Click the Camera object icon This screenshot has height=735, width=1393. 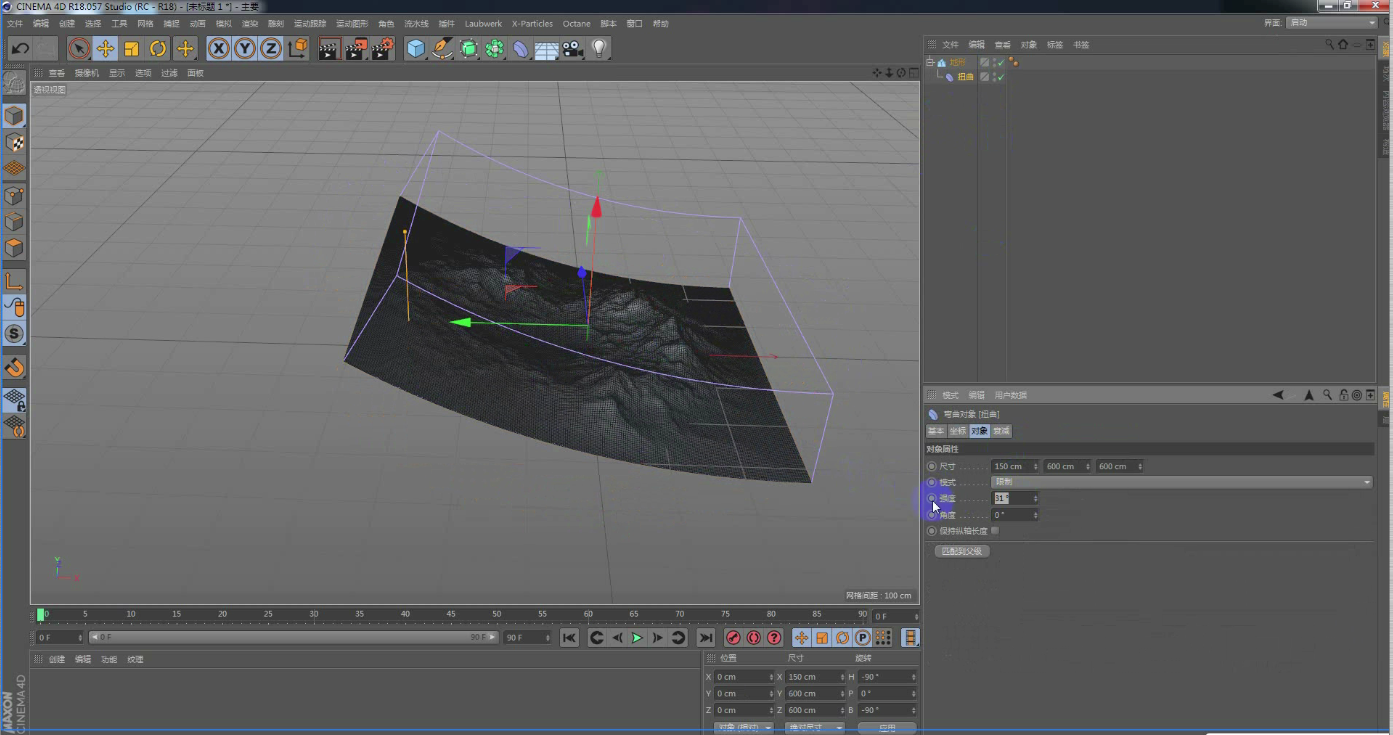572,49
